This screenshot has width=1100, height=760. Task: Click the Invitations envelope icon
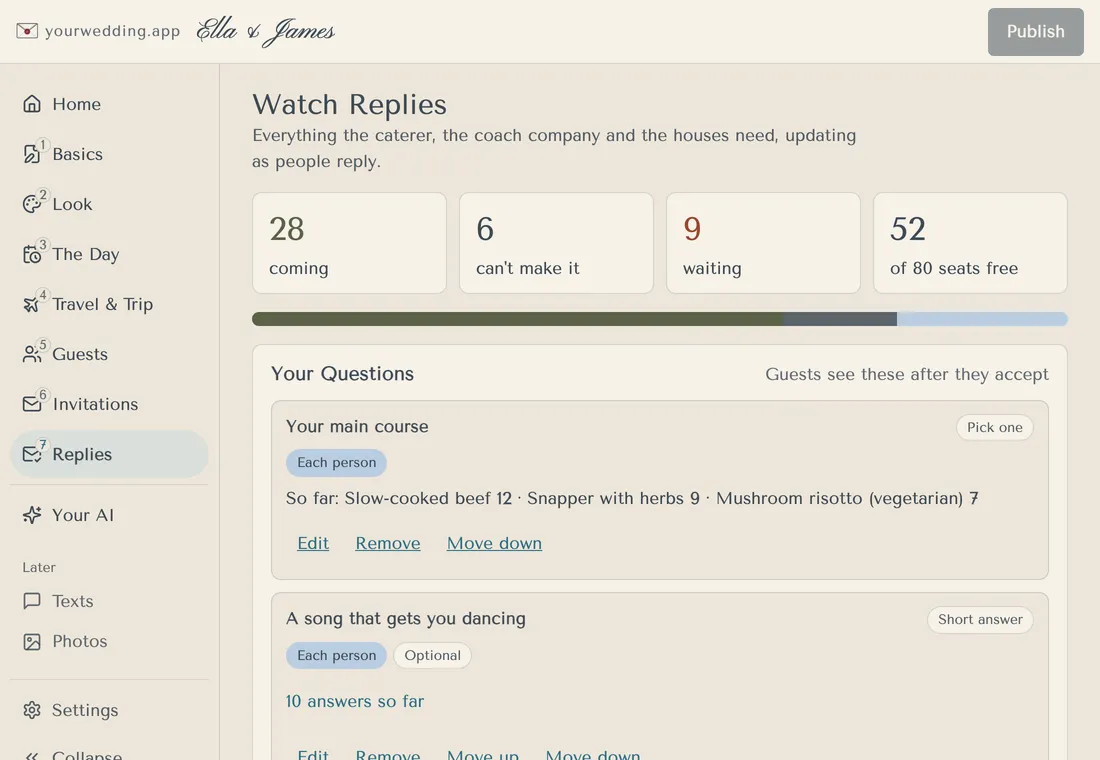(x=32, y=404)
